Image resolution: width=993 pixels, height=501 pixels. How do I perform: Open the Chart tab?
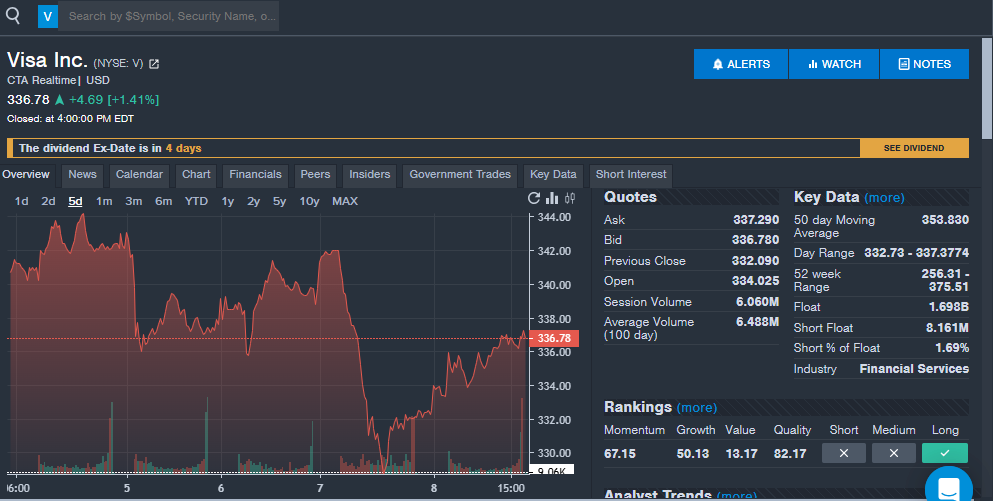tap(196, 175)
